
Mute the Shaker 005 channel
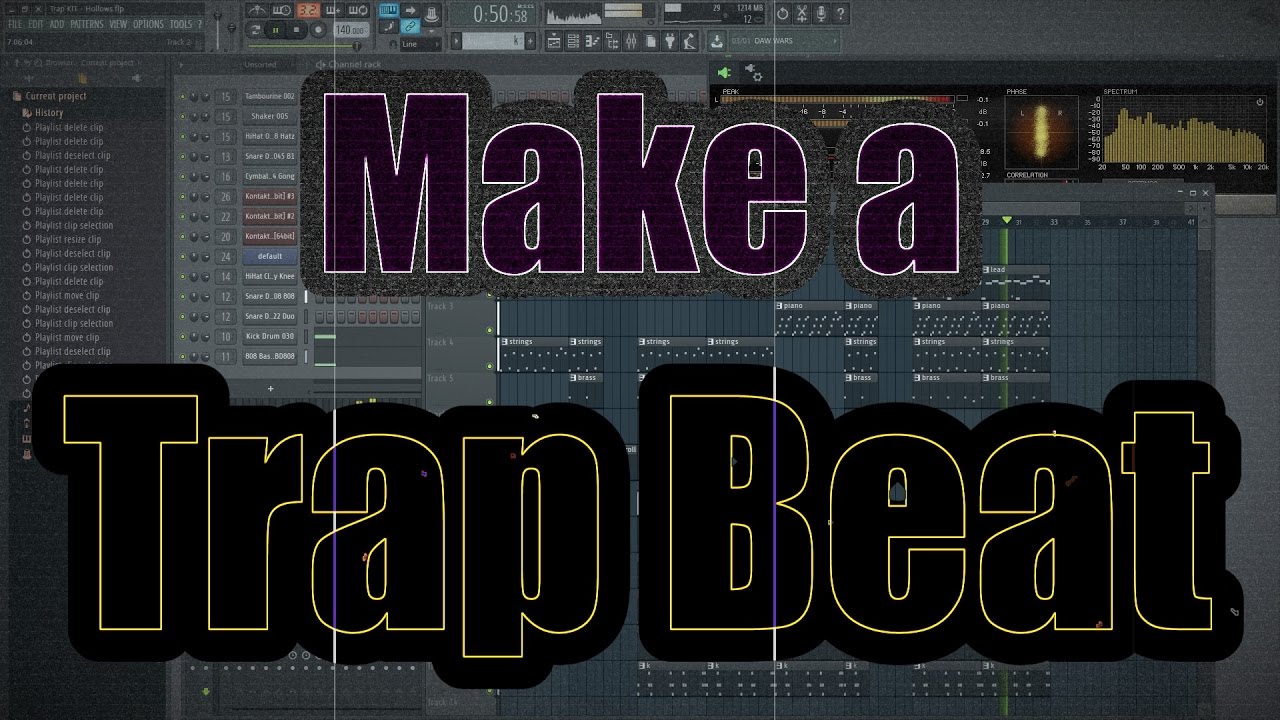pyautogui.click(x=182, y=117)
